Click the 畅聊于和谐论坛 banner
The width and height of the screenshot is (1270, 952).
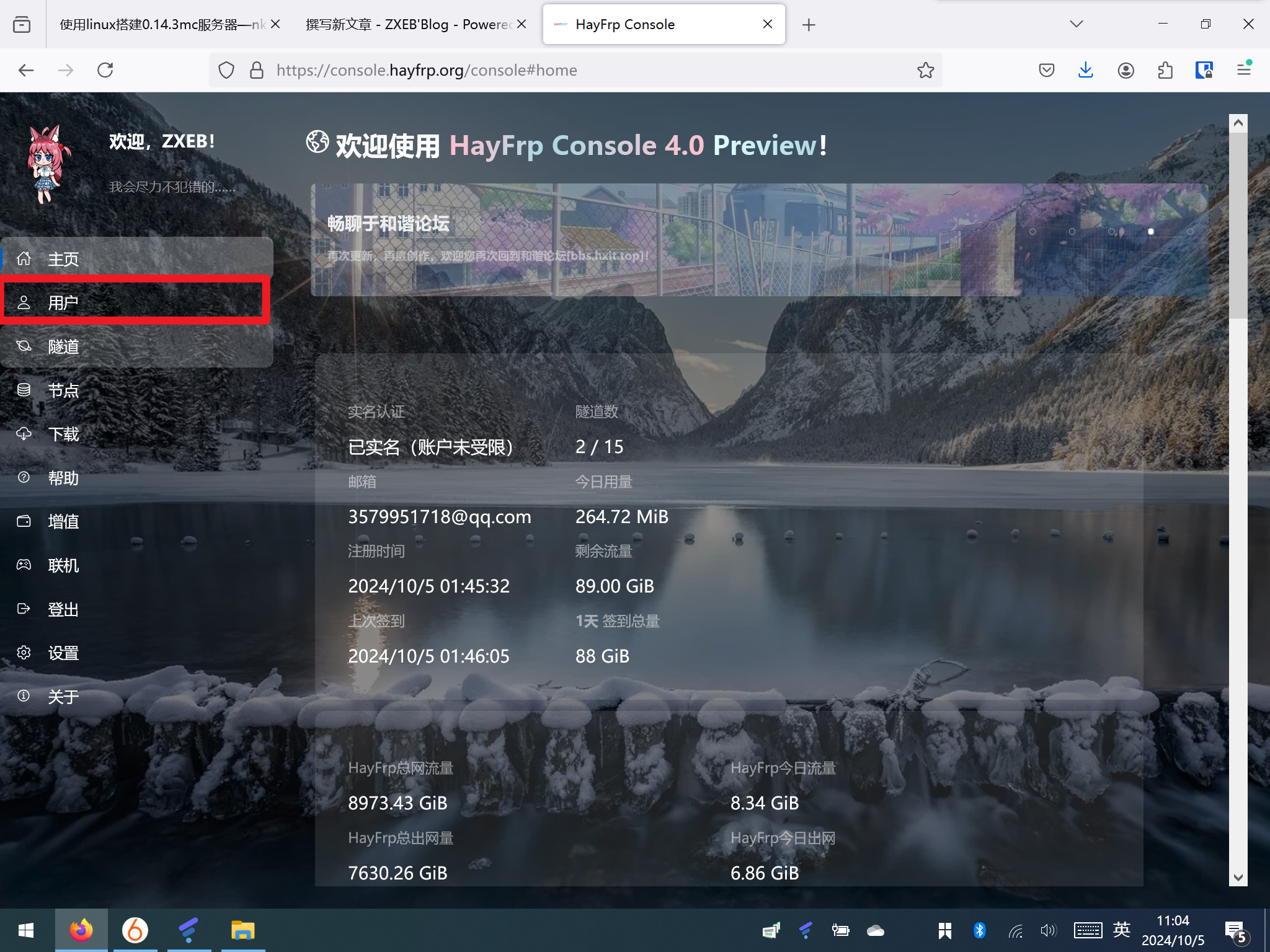(x=759, y=240)
